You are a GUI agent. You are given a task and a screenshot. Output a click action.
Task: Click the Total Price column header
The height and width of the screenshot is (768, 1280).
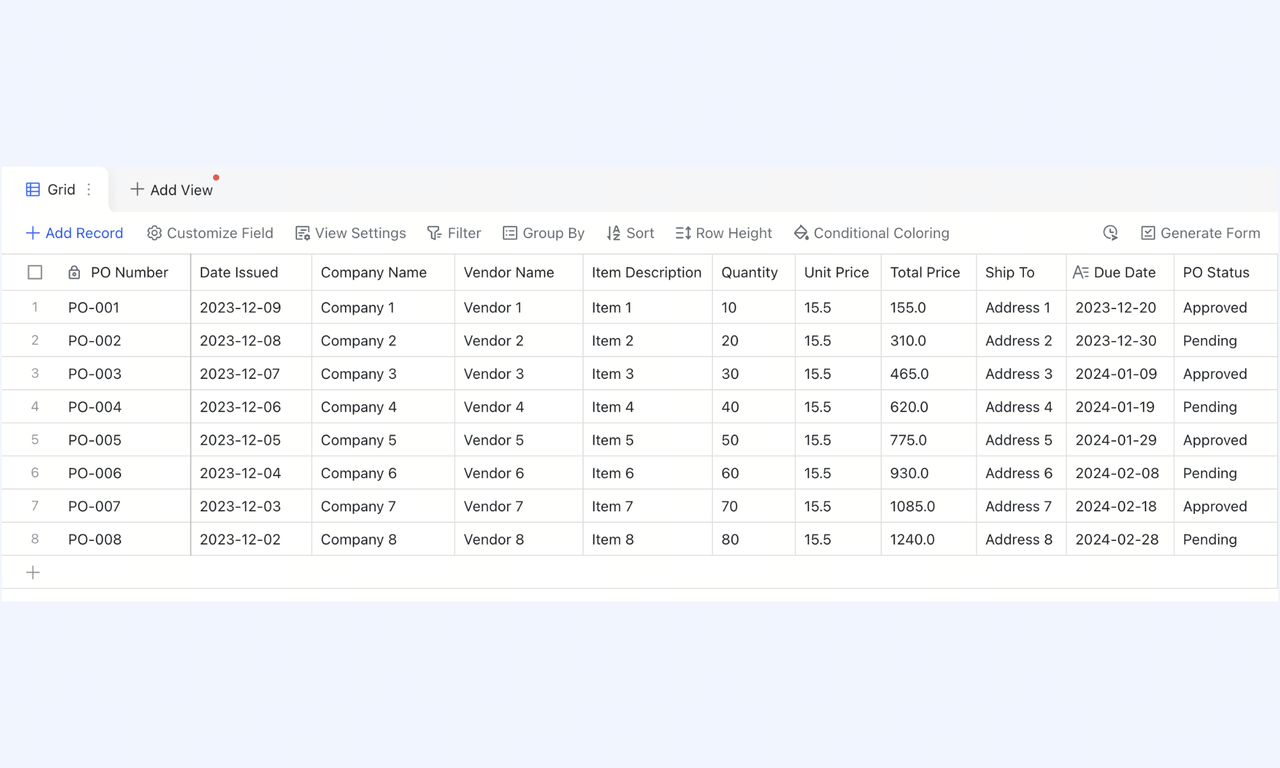(929, 272)
